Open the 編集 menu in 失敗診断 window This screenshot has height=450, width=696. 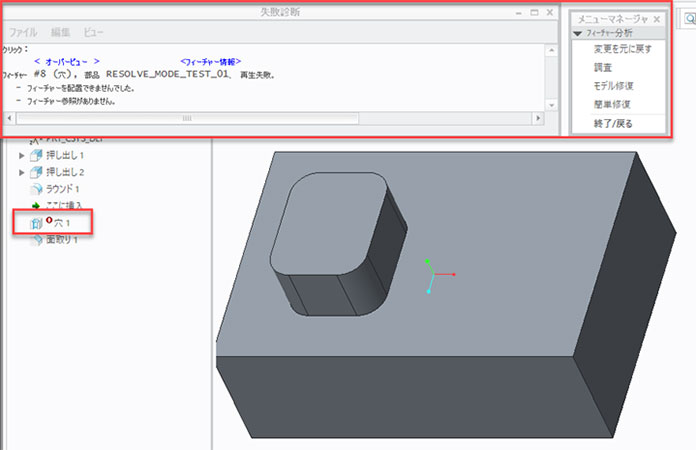point(61,32)
